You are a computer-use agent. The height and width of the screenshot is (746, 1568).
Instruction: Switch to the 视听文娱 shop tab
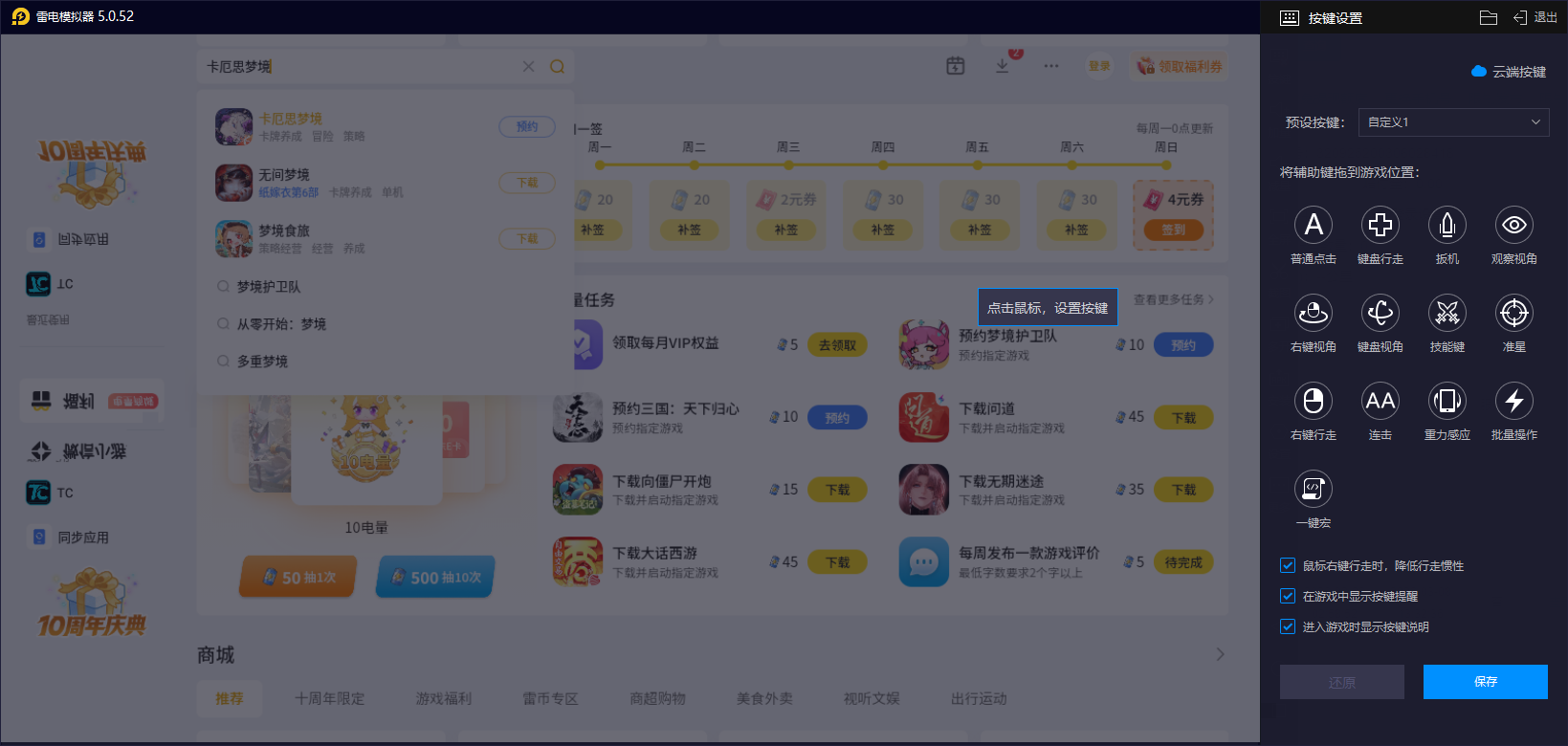click(x=872, y=699)
